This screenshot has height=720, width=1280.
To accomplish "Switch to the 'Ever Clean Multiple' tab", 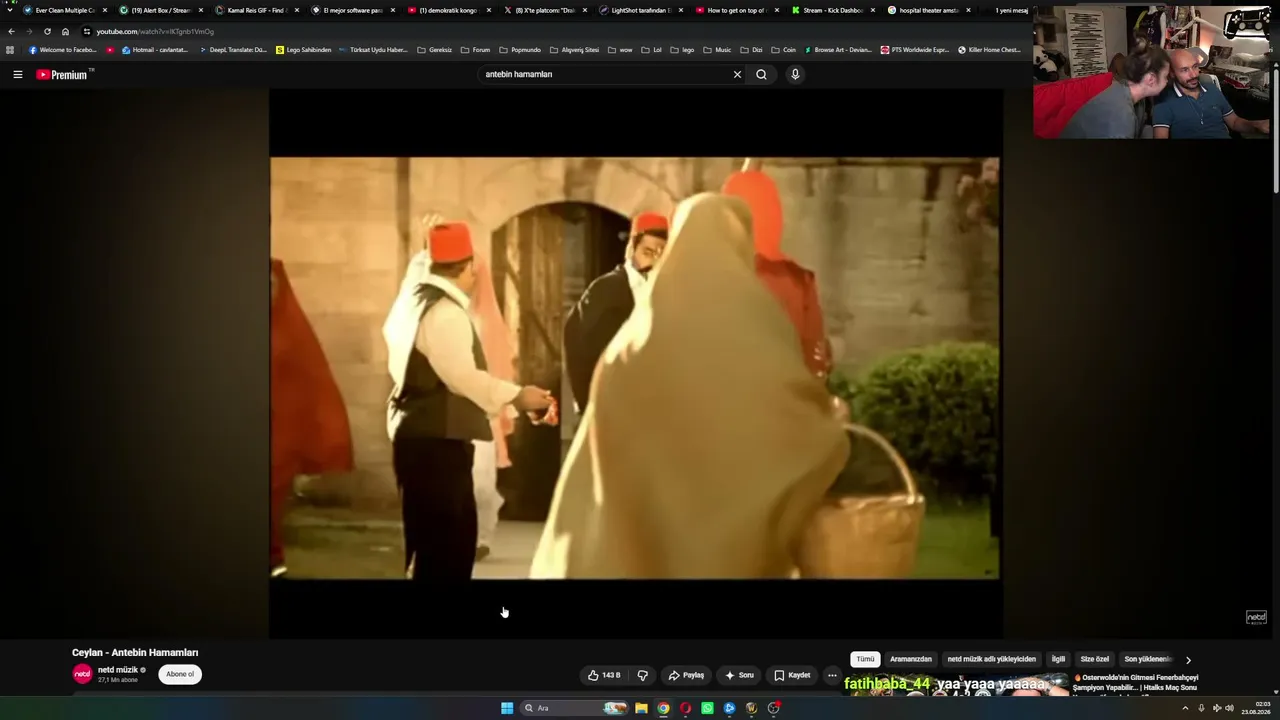I will click(x=64, y=10).
